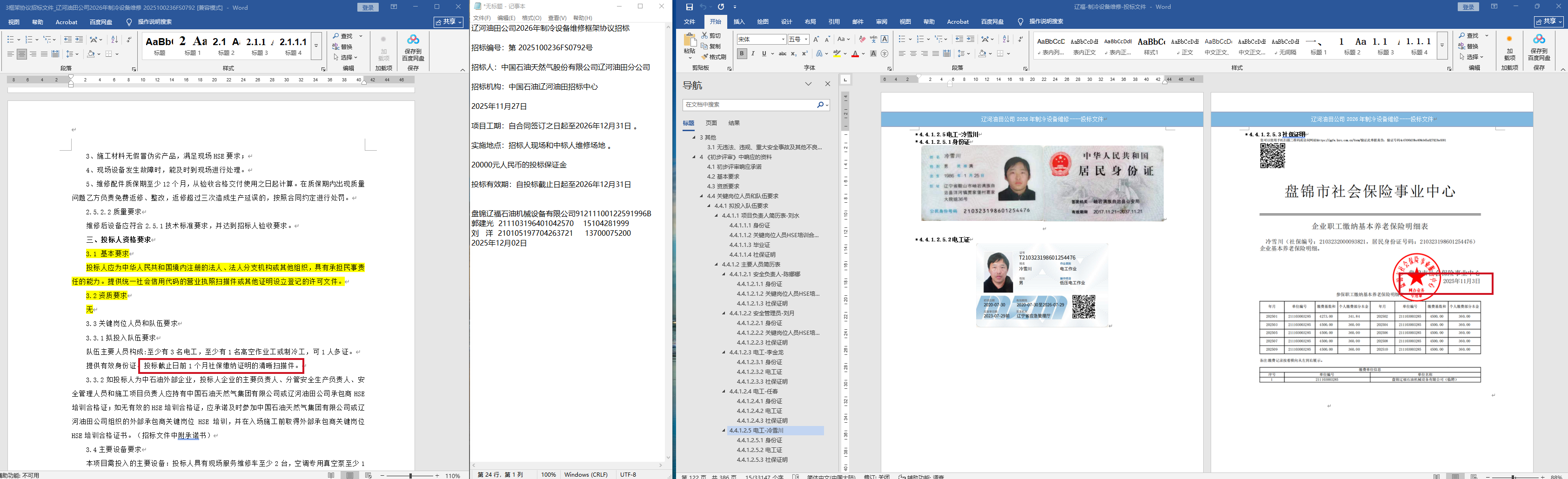Open the 文件 menu in Notepad
Image resolution: width=1568 pixels, height=479 pixels.
point(482,18)
